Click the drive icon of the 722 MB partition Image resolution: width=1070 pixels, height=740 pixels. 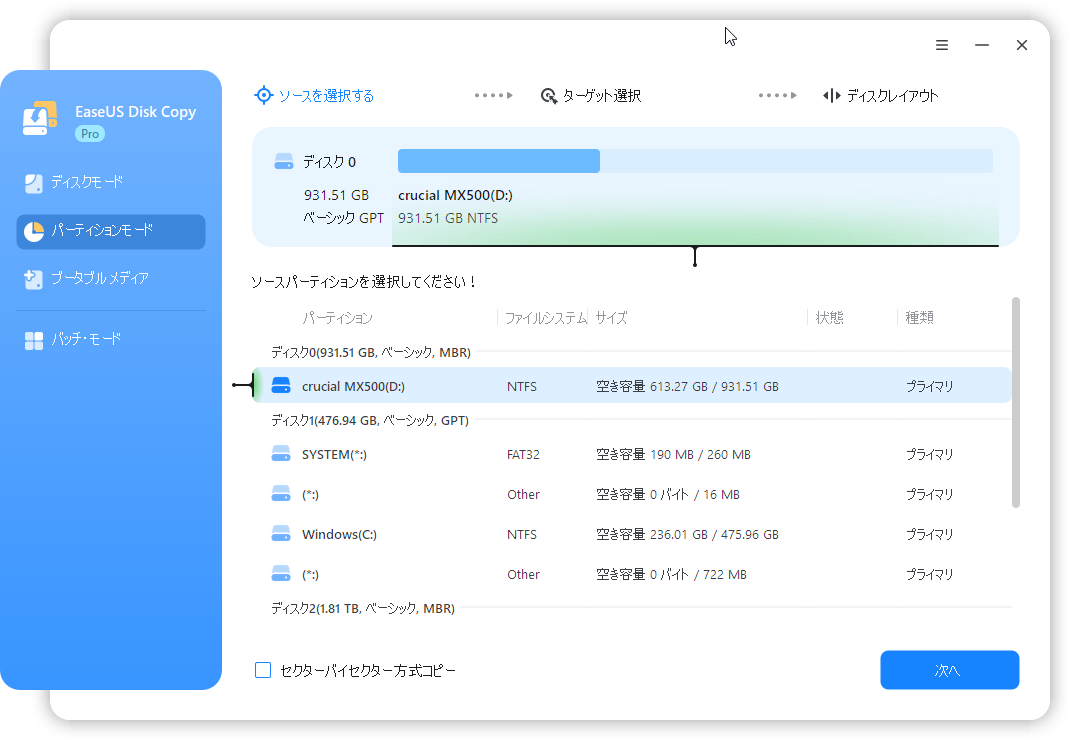tap(281, 574)
